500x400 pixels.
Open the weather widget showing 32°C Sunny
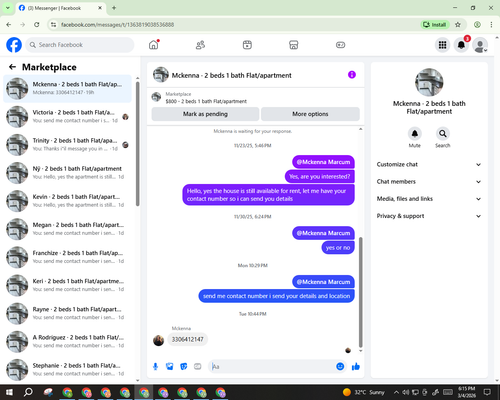364,392
